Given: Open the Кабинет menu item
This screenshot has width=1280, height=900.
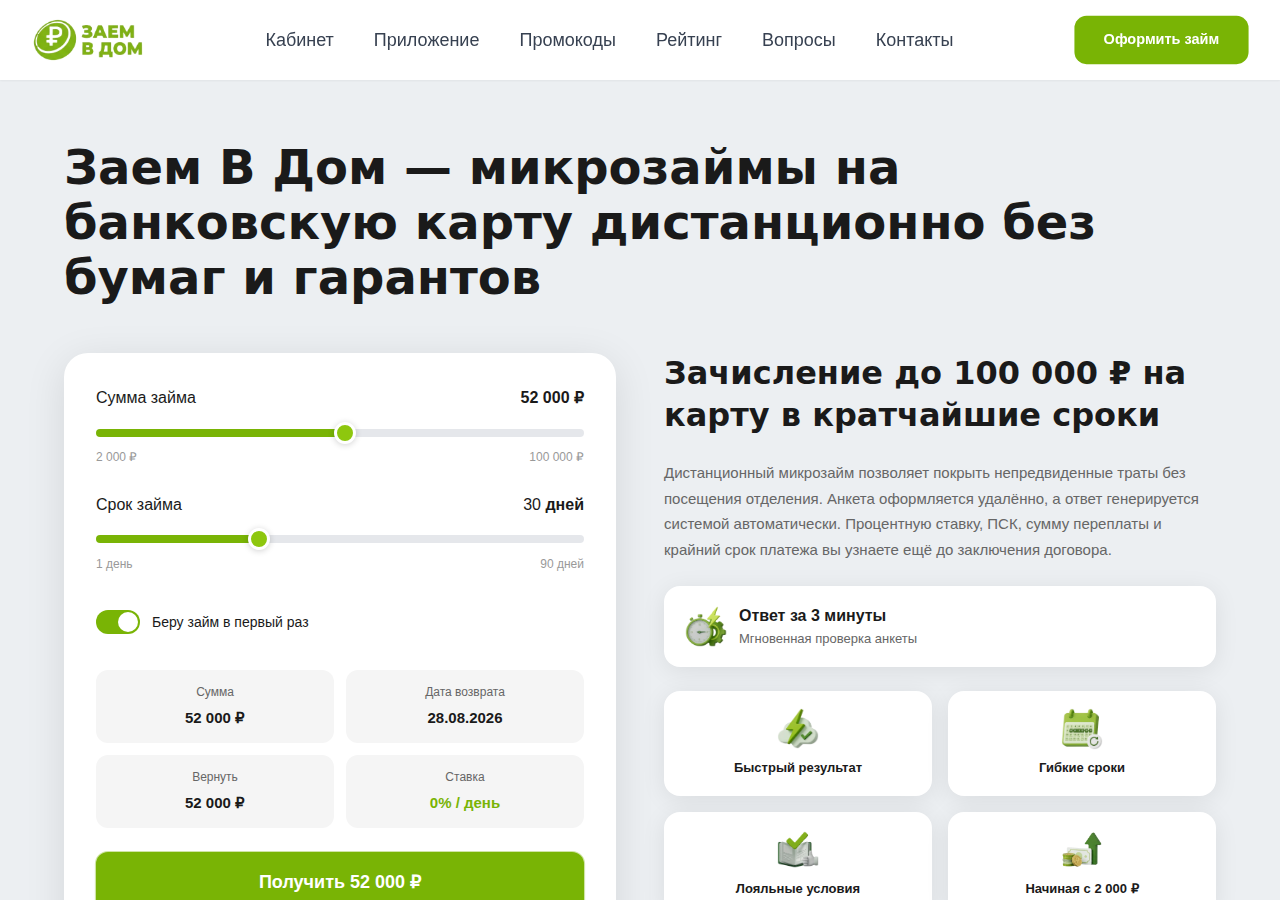Looking at the screenshot, I should [x=300, y=40].
